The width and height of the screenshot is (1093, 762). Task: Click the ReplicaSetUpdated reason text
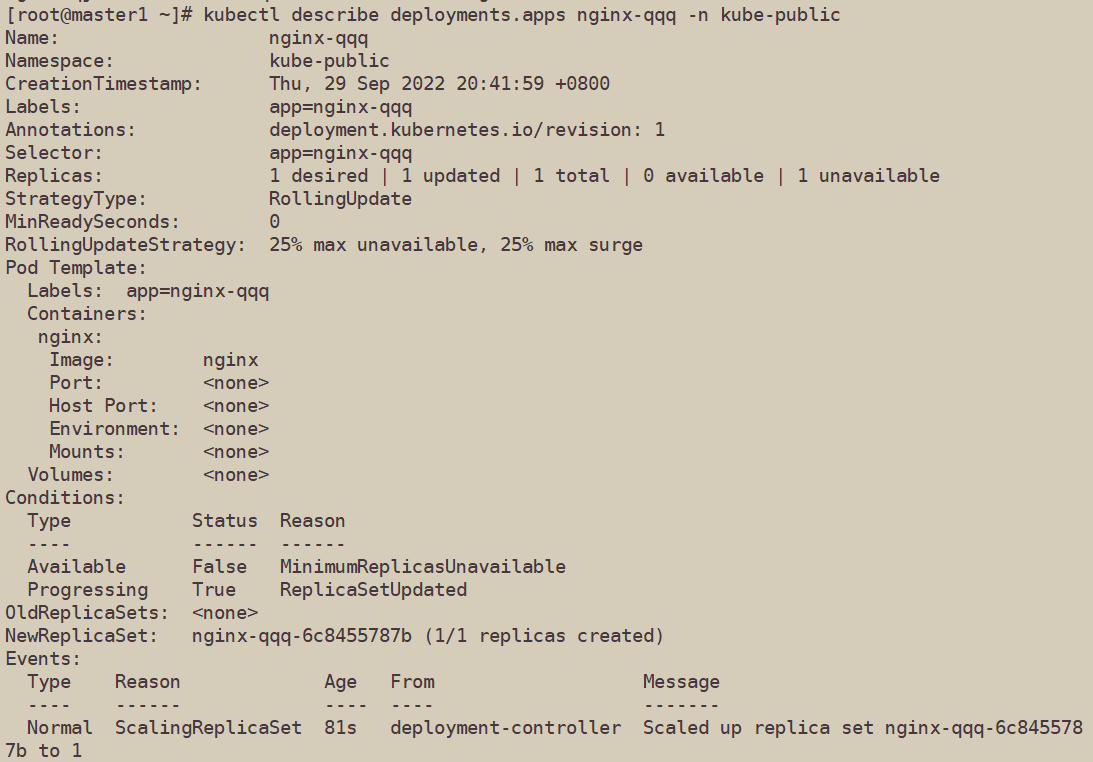[373, 590]
